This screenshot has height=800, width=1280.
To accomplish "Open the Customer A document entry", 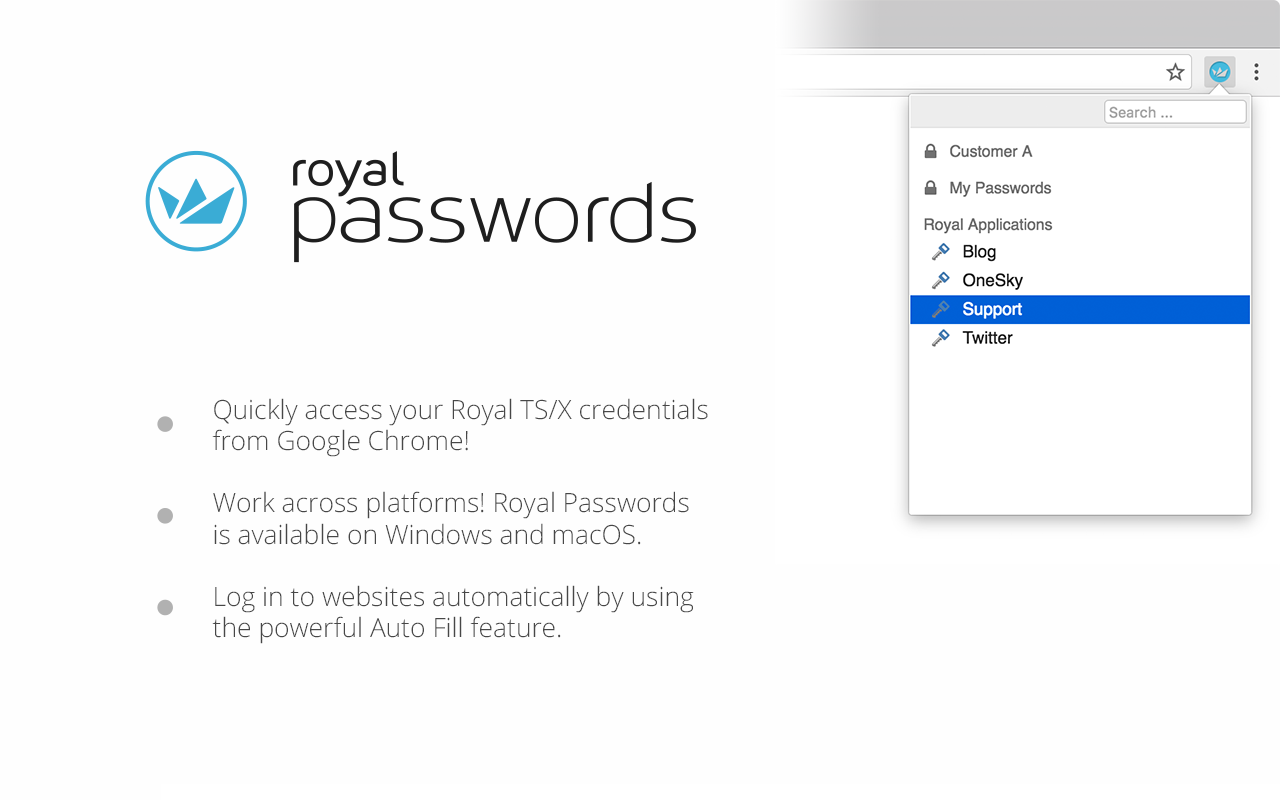I will pos(991,151).
